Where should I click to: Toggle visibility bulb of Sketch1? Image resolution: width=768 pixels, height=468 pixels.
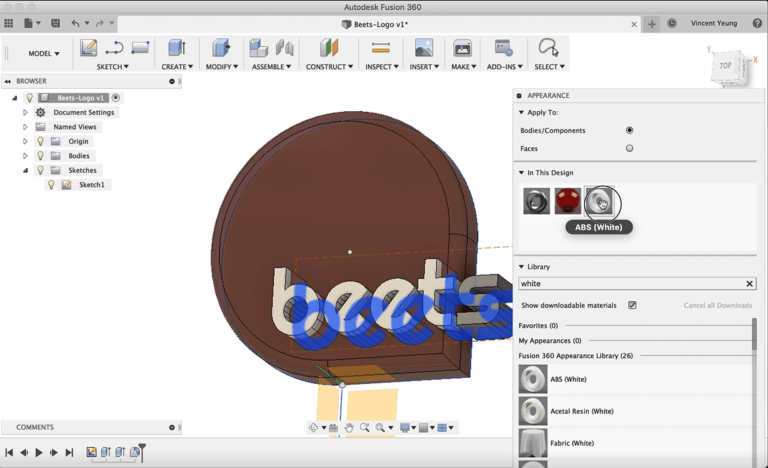(51, 185)
